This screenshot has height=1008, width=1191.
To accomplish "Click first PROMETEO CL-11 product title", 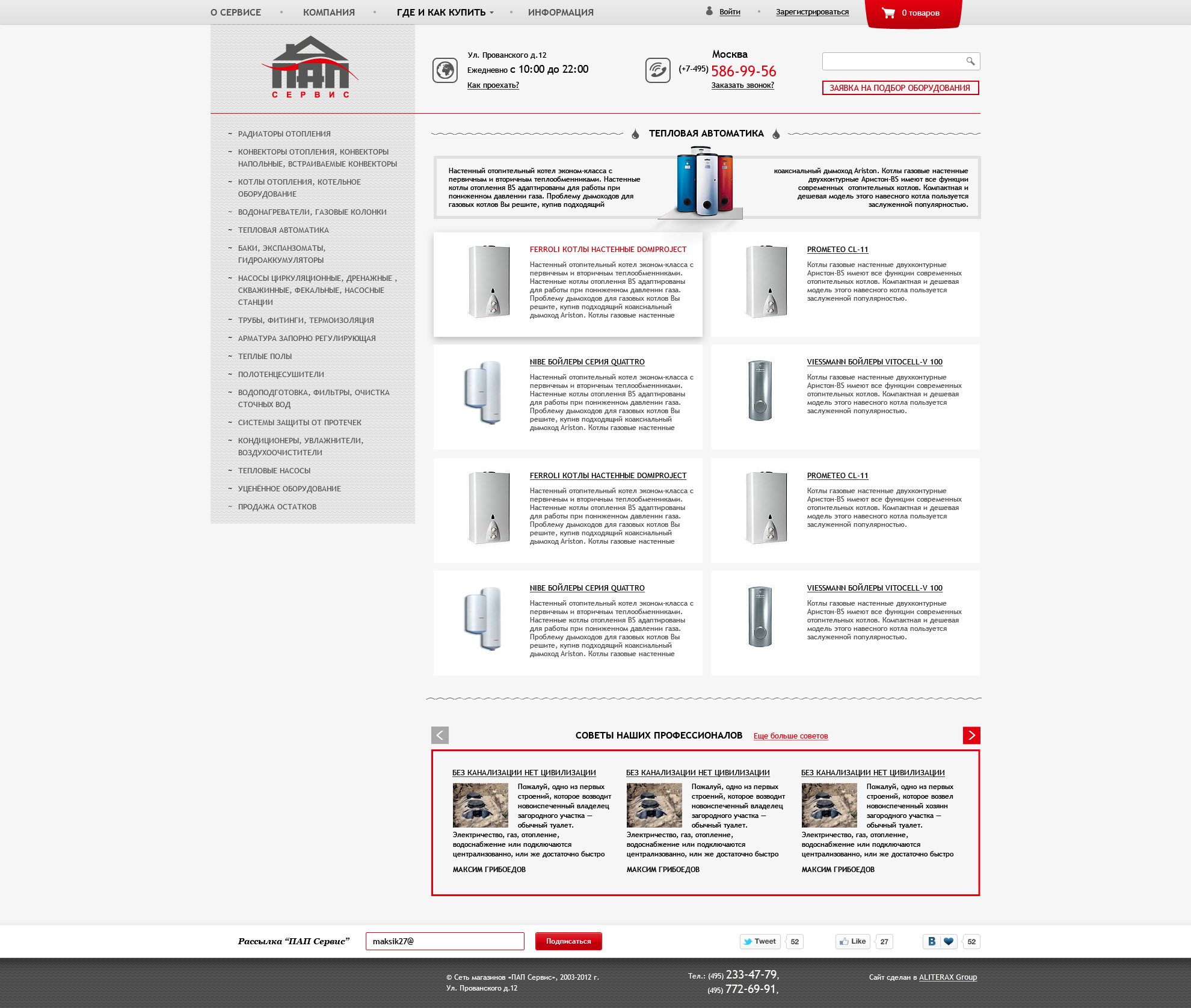I will (838, 249).
